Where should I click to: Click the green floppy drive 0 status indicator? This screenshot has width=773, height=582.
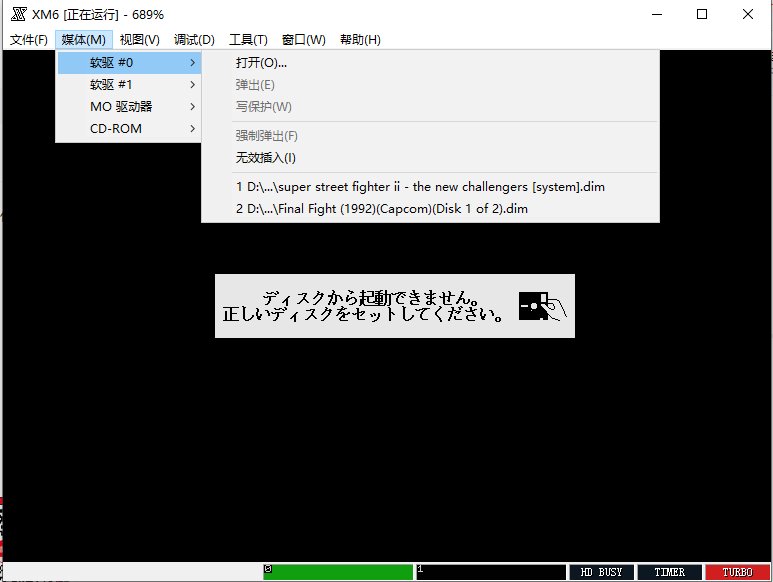338,572
